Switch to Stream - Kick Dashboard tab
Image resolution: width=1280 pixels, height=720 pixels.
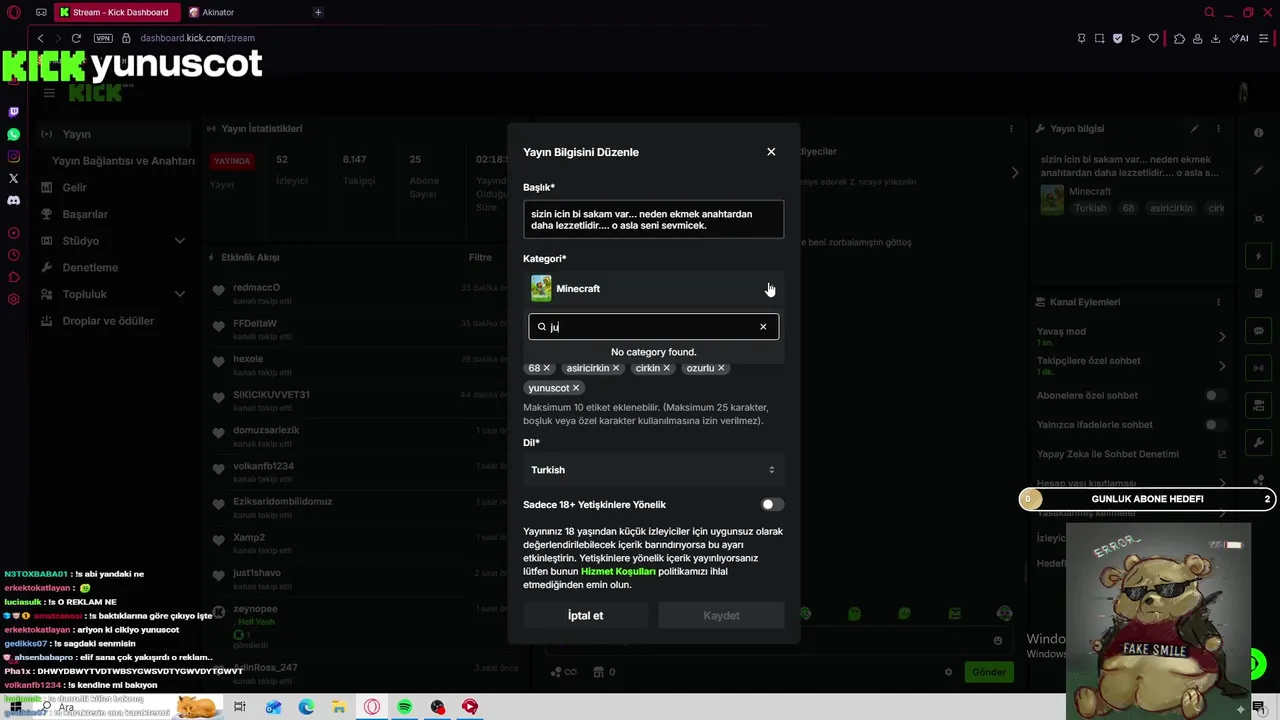point(118,12)
